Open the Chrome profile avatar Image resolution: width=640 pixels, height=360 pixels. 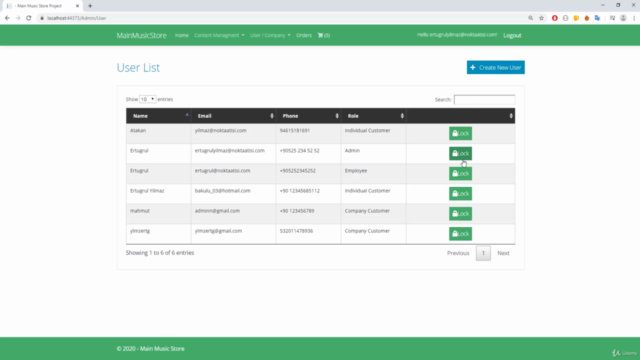(x=623, y=18)
